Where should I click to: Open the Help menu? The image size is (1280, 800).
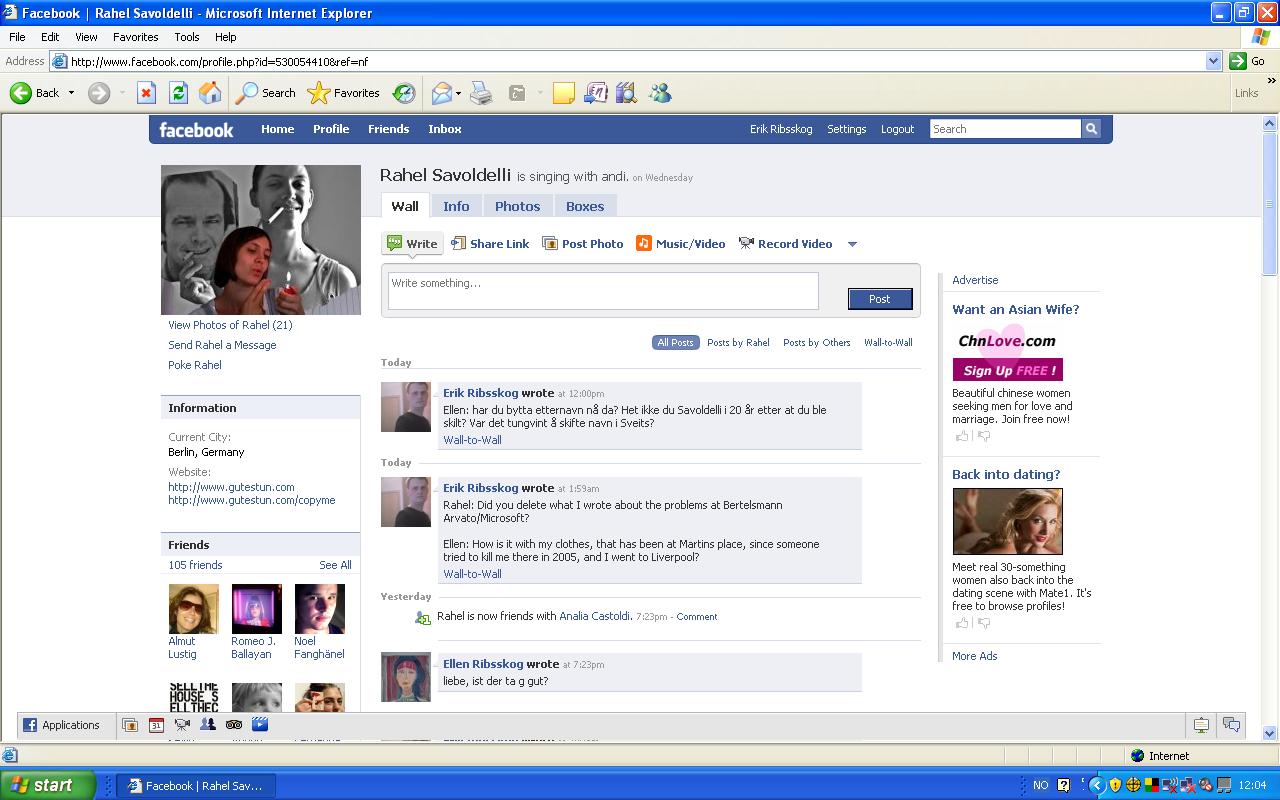[226, 37]
